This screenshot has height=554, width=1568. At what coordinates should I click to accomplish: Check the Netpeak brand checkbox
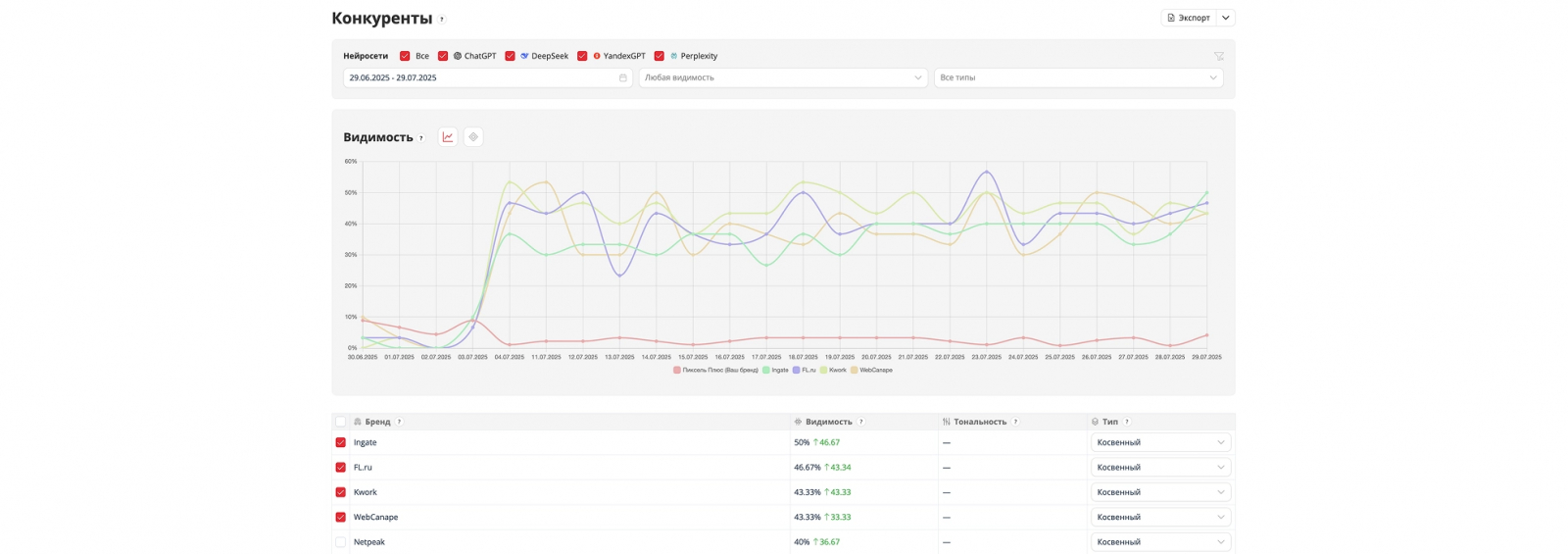341,541
